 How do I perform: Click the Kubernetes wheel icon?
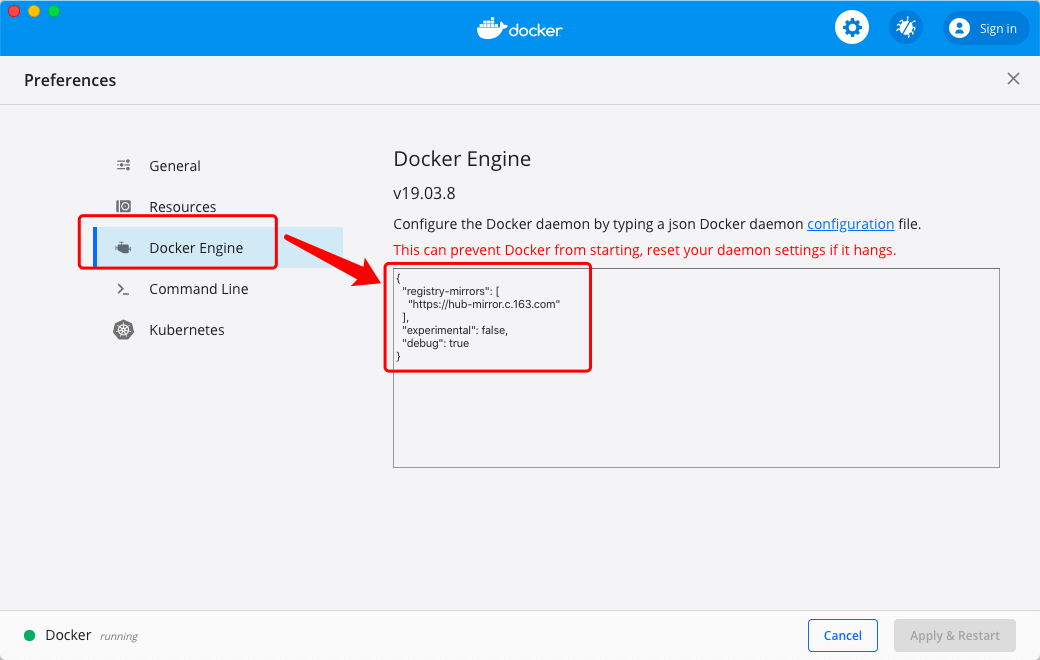123,330
